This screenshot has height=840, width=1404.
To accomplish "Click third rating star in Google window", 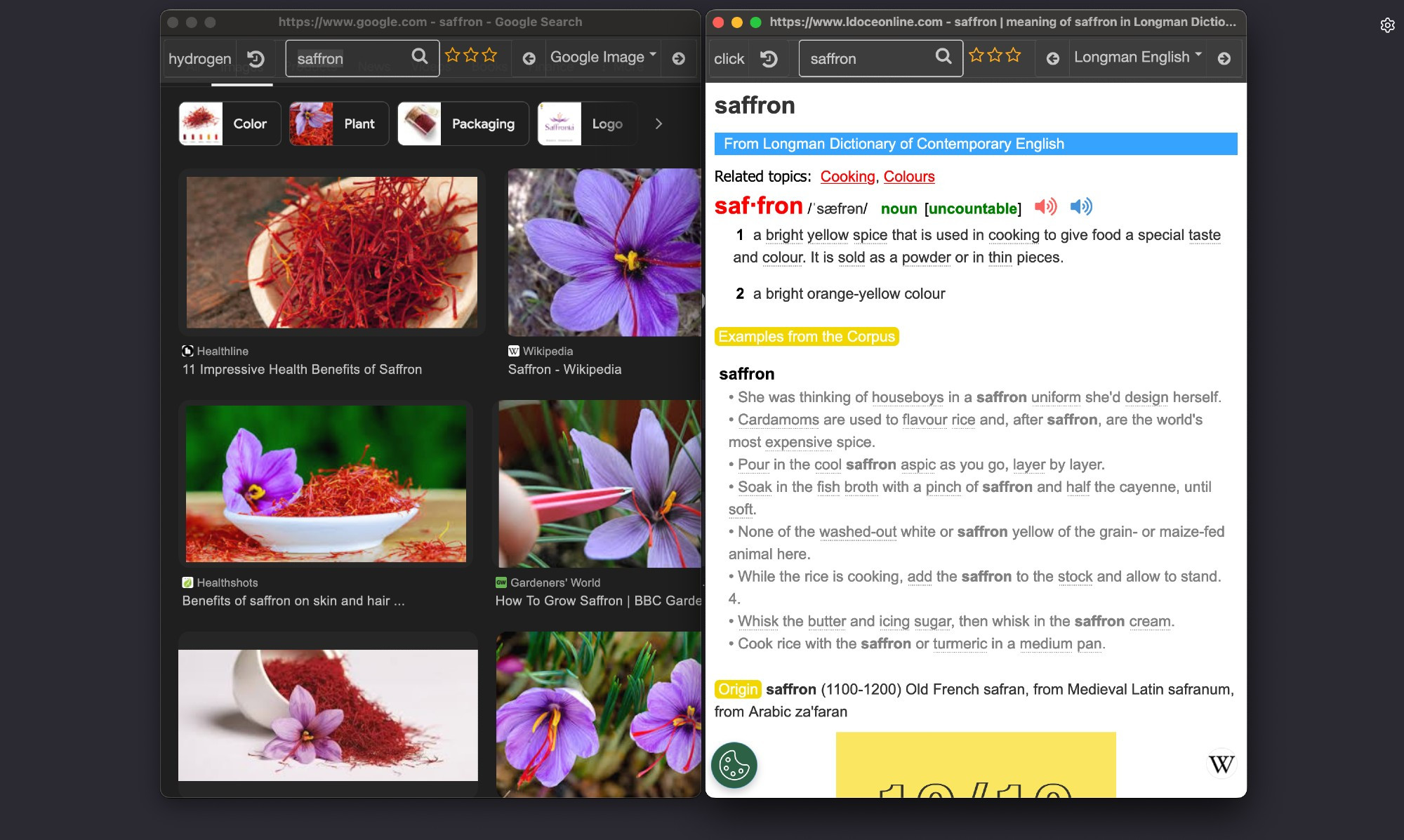I will point(489,55).
